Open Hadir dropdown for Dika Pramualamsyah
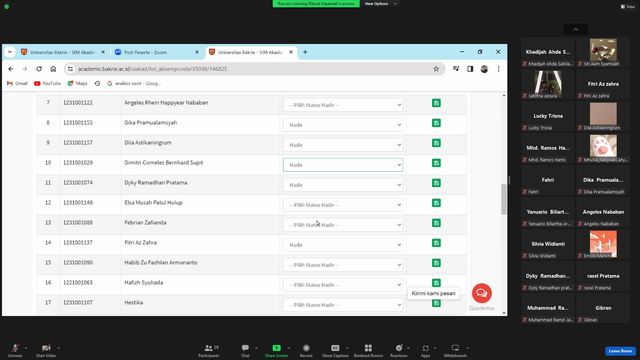 pyautogui.click(x=343, y=125)
